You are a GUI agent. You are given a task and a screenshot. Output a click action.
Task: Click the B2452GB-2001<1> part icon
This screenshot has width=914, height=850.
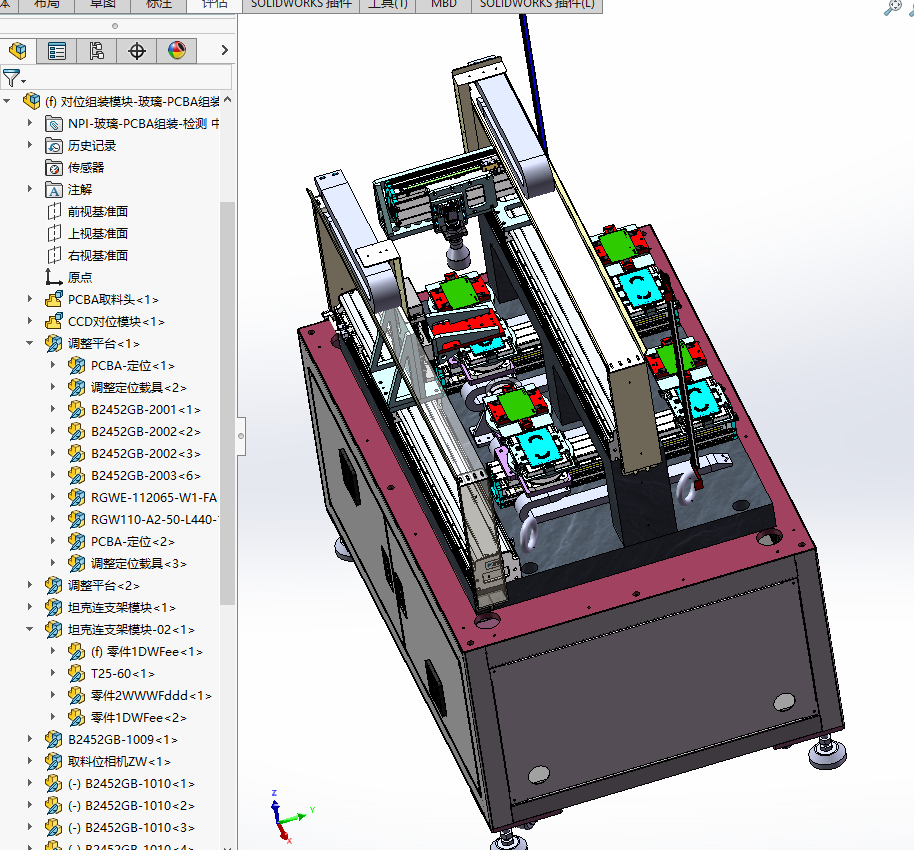76,410
